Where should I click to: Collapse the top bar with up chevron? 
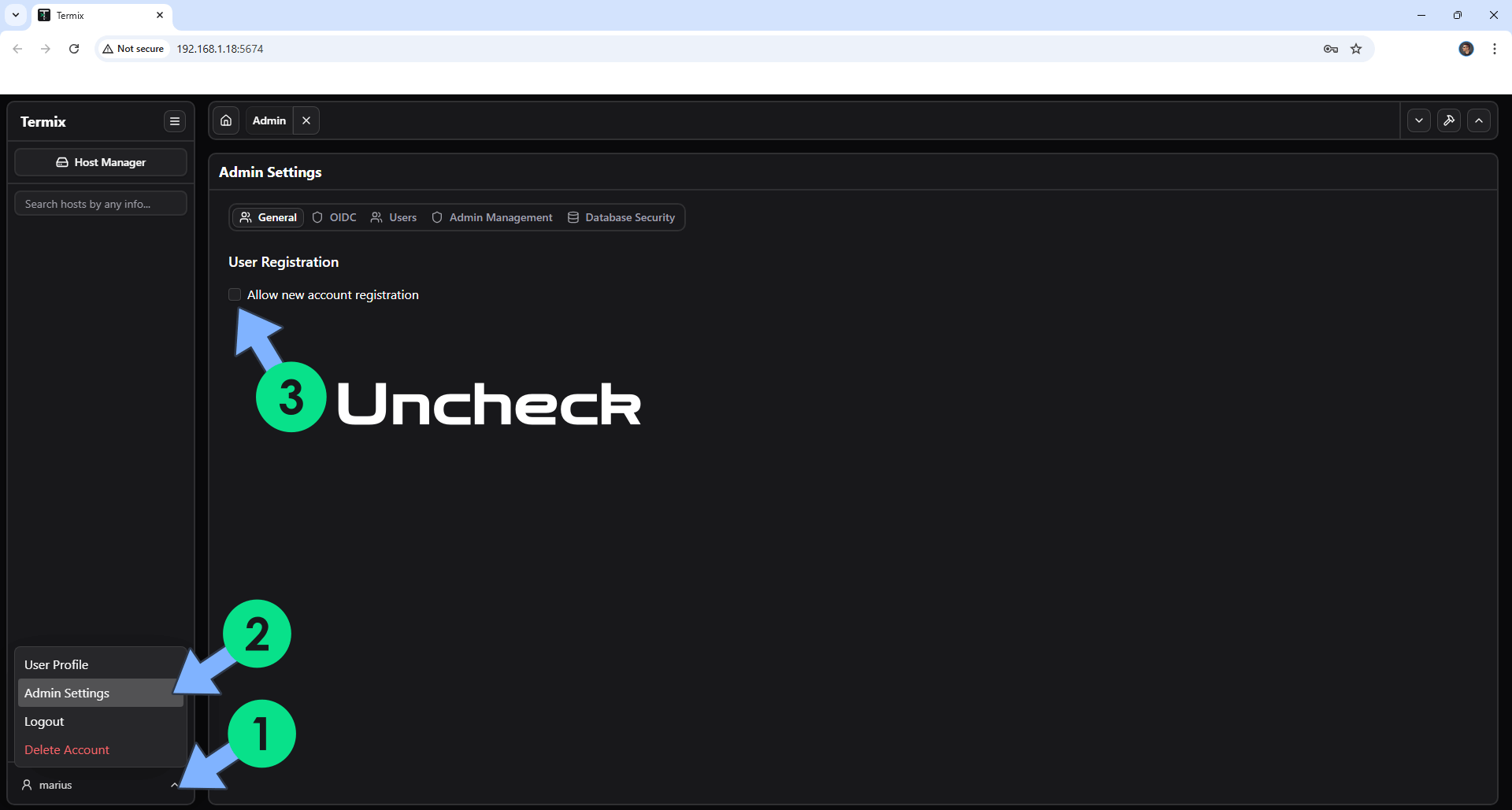click(1479, 120)
